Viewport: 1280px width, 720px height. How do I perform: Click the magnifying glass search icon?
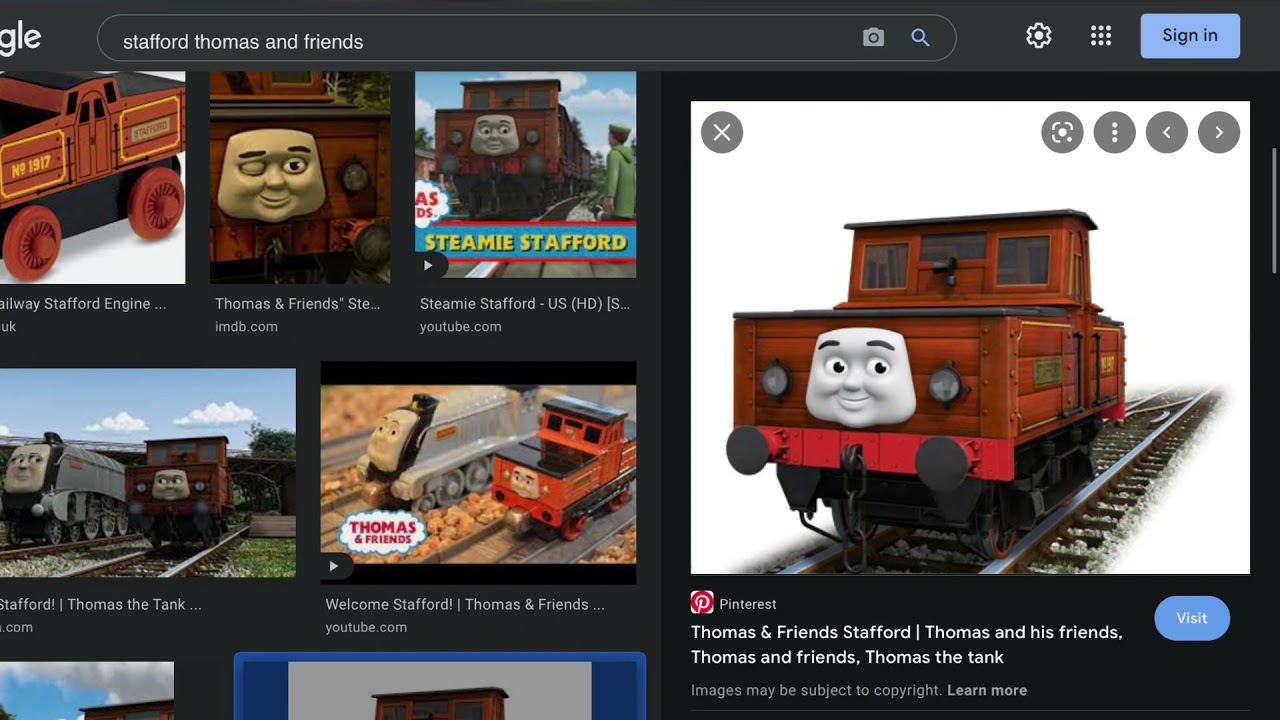[920, 38]
